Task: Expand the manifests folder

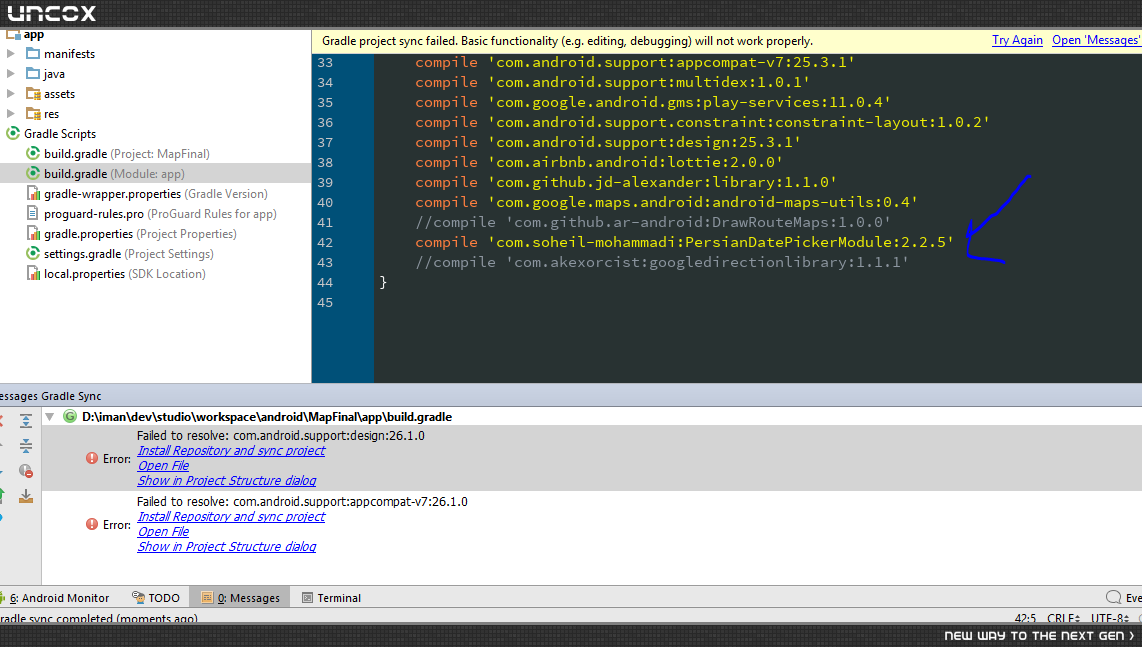Action: (x=10, y=53)
